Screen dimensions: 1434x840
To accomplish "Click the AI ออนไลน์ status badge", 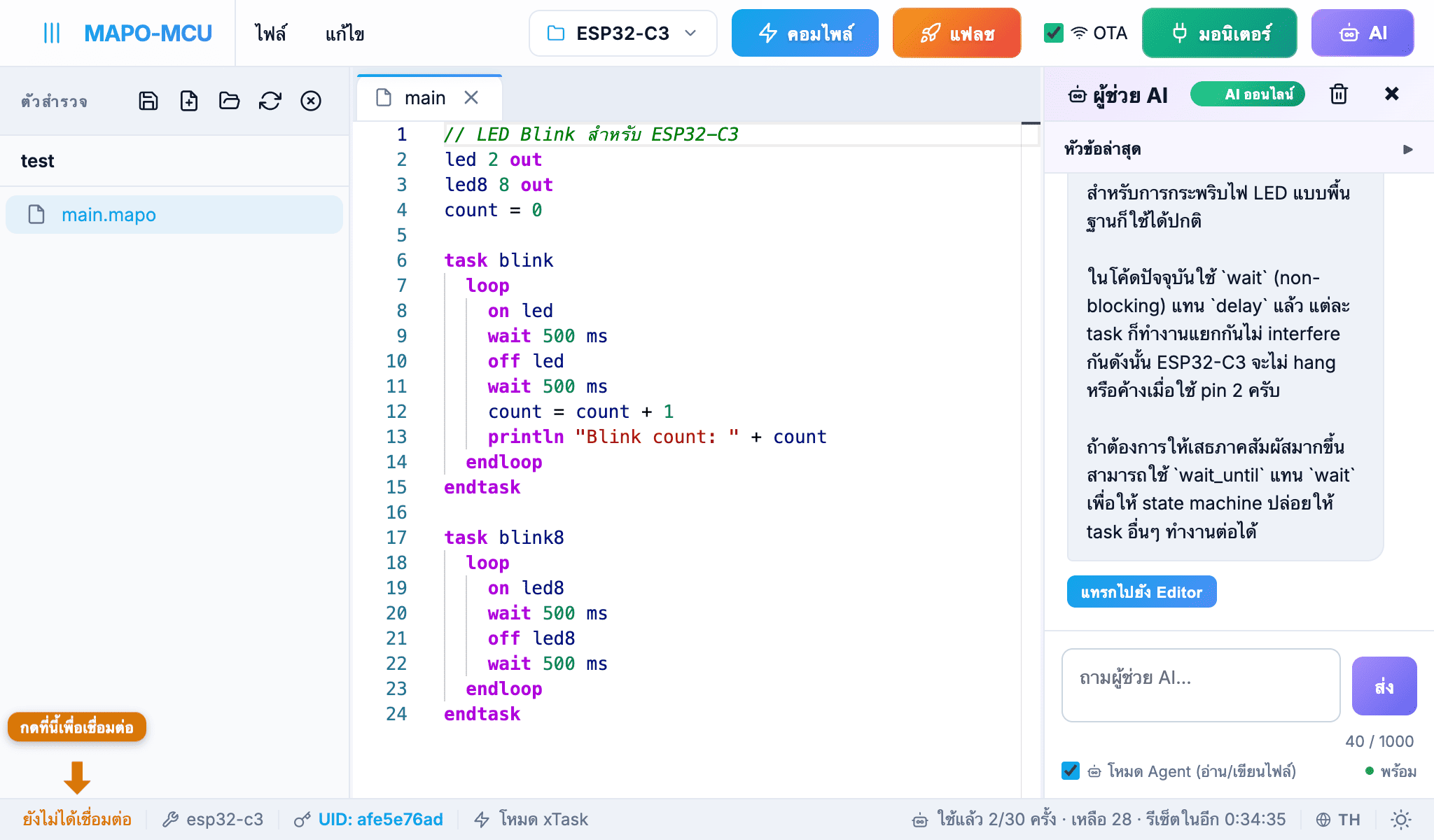I will (x=1248, y=94).
